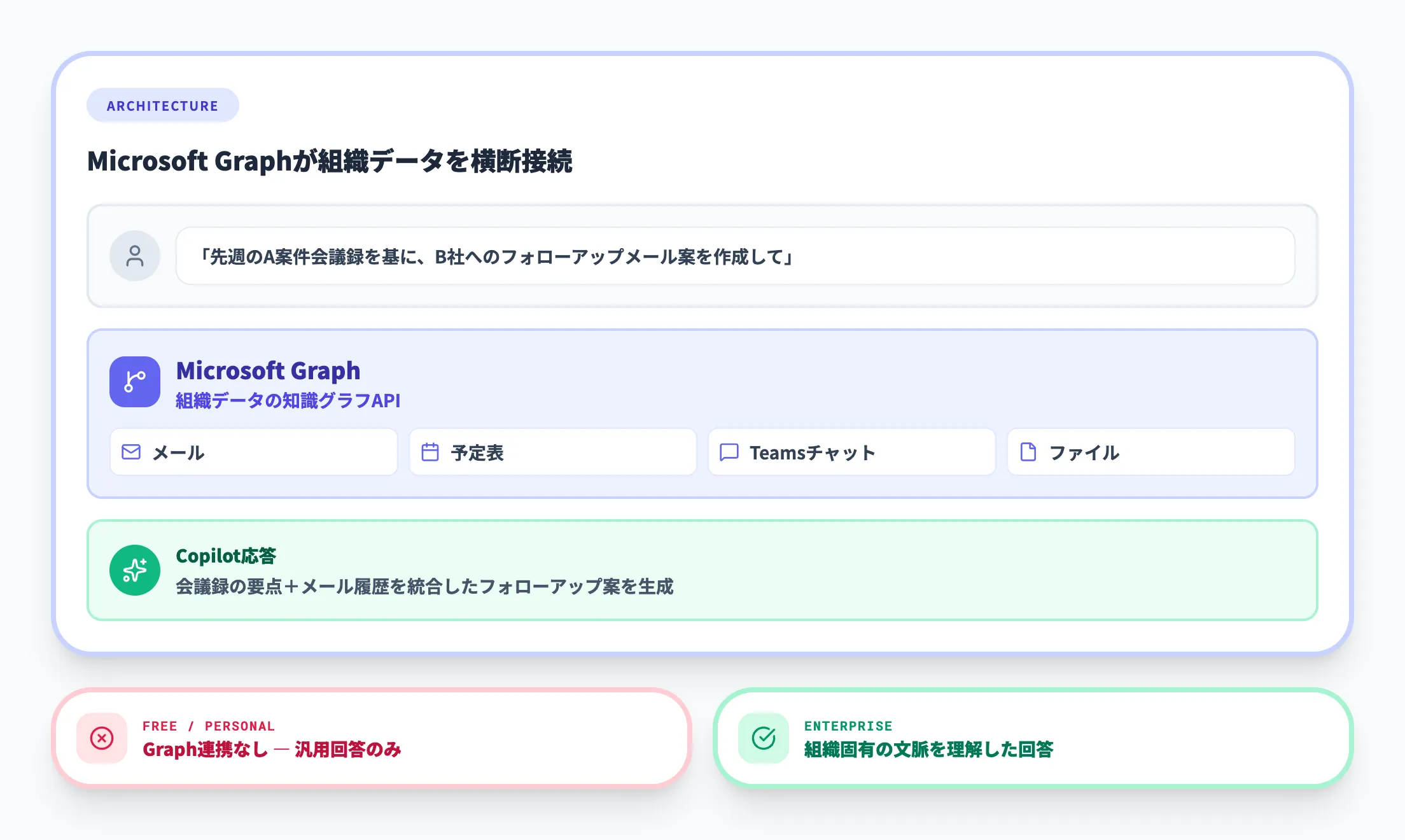1405x840 pixels.
Task: Select the mail envelope icon
Action: 130,452
